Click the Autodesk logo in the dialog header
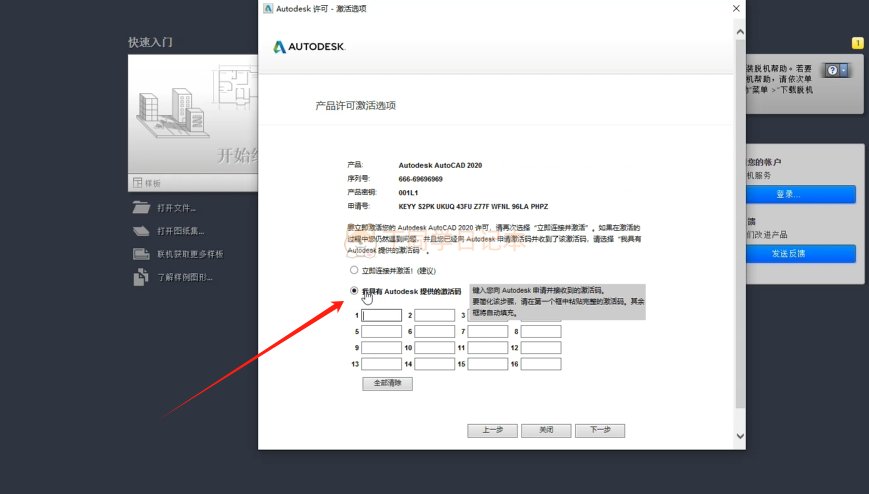 pos(309,47)
